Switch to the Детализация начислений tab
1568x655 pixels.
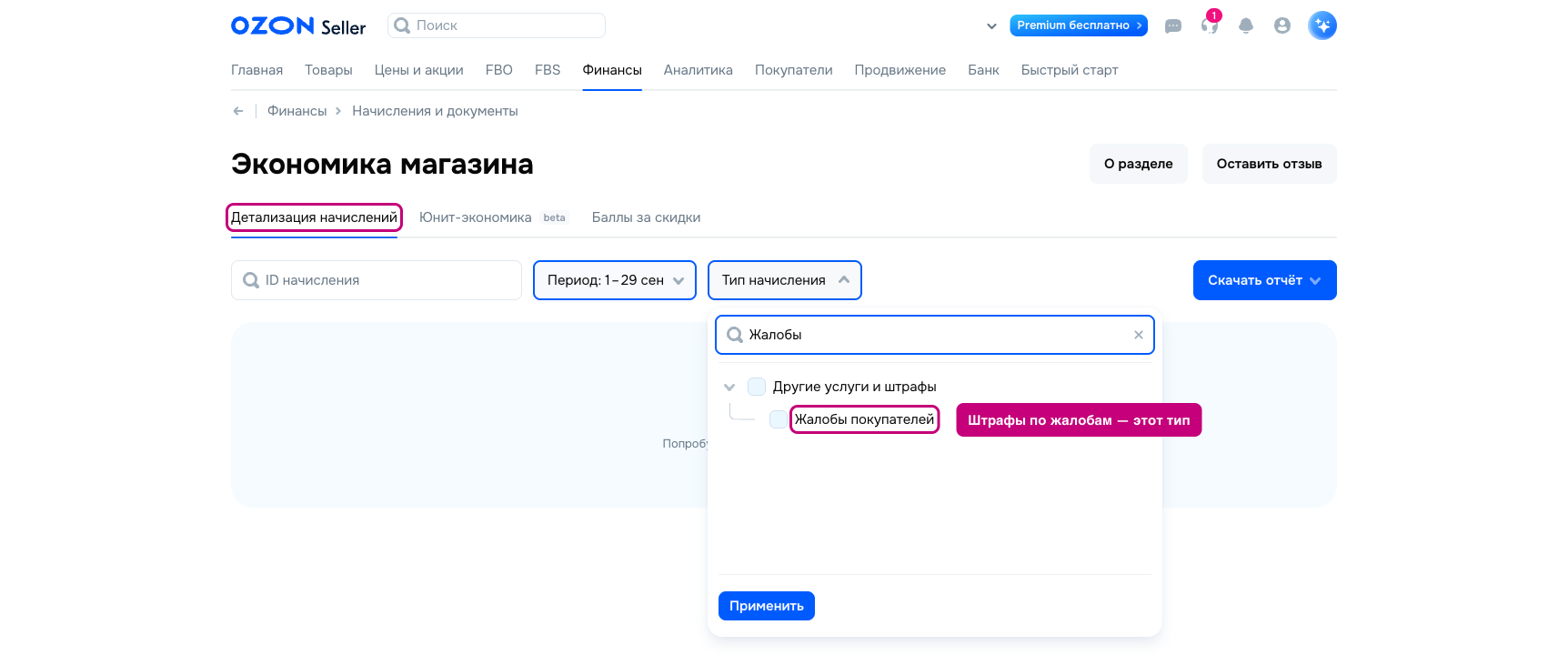click(x=314, y=217)
